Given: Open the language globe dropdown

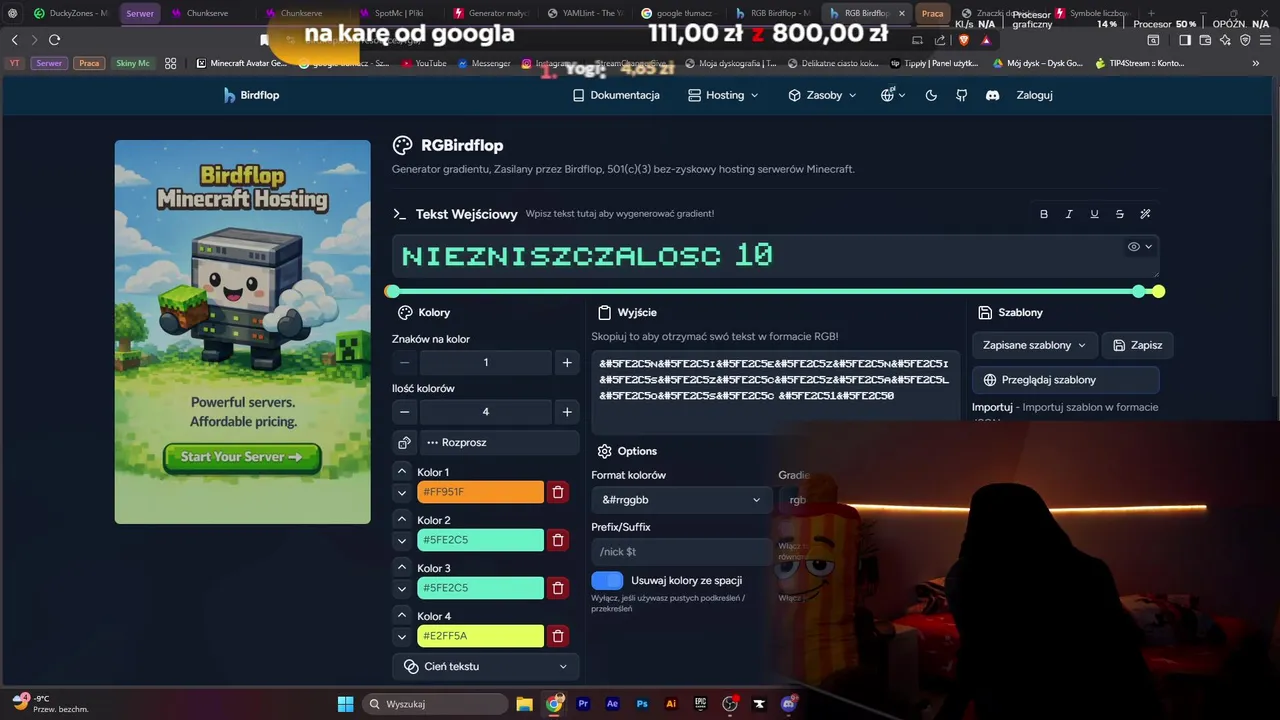Looking at the screenshot, I should coord(892,95).
